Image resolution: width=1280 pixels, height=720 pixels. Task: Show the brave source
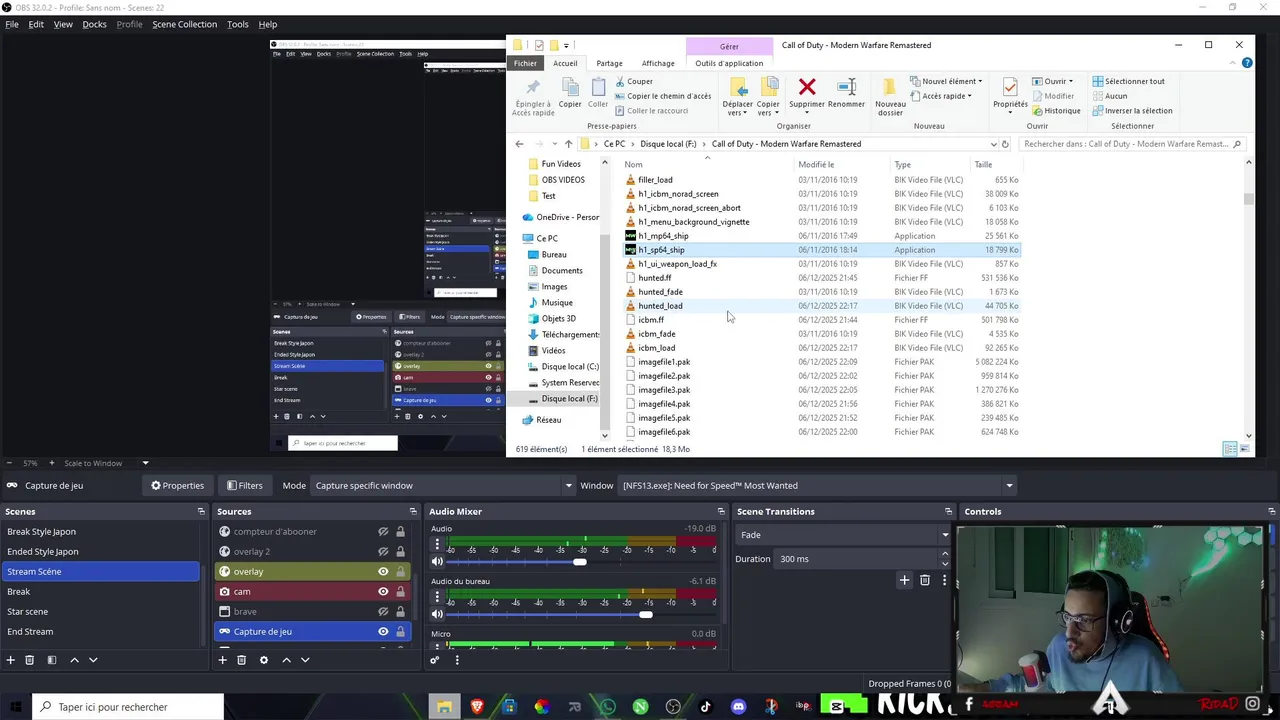(383, 612)
